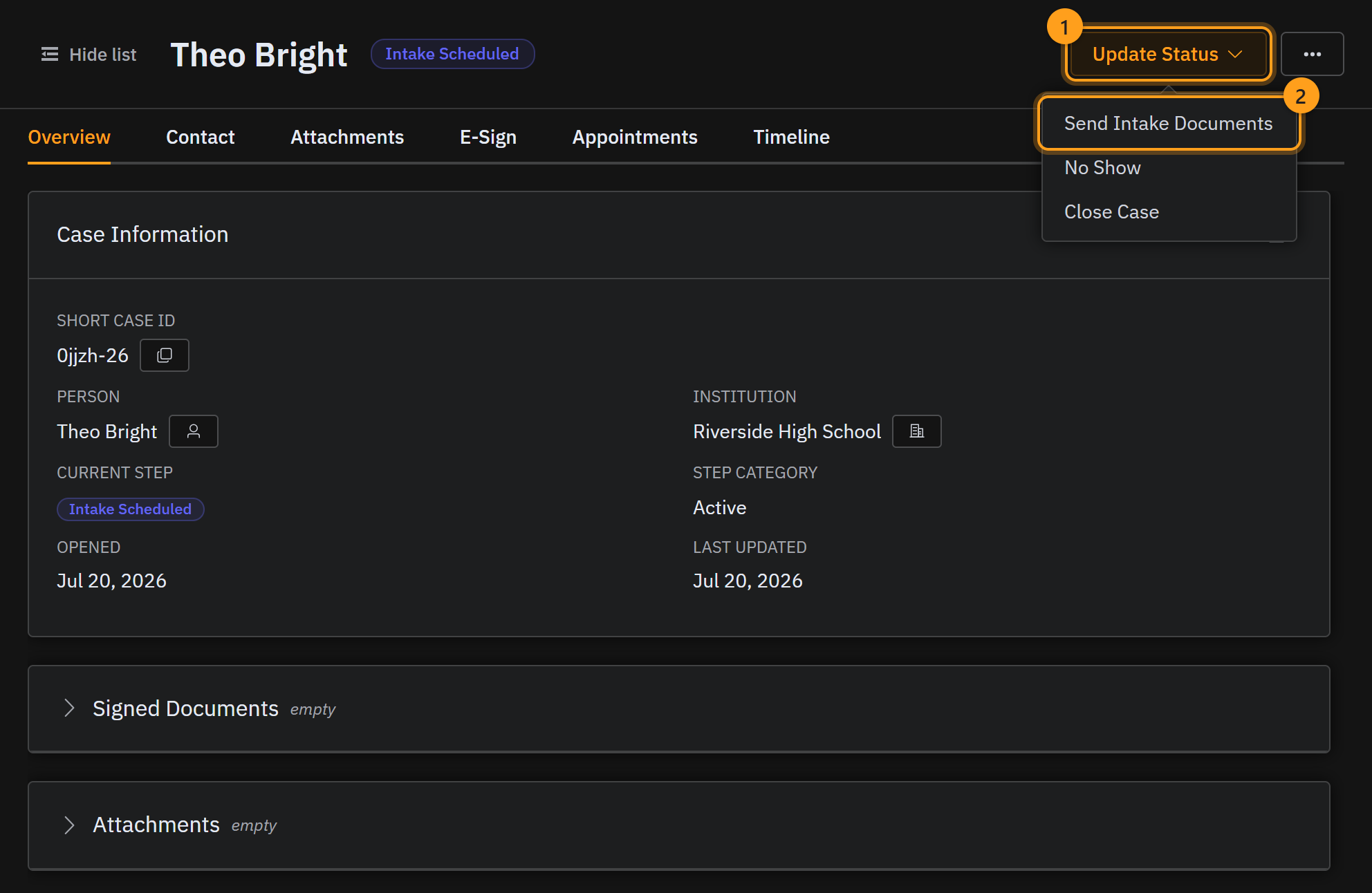Click the Riverside High School name

click(x=787, y=431)
